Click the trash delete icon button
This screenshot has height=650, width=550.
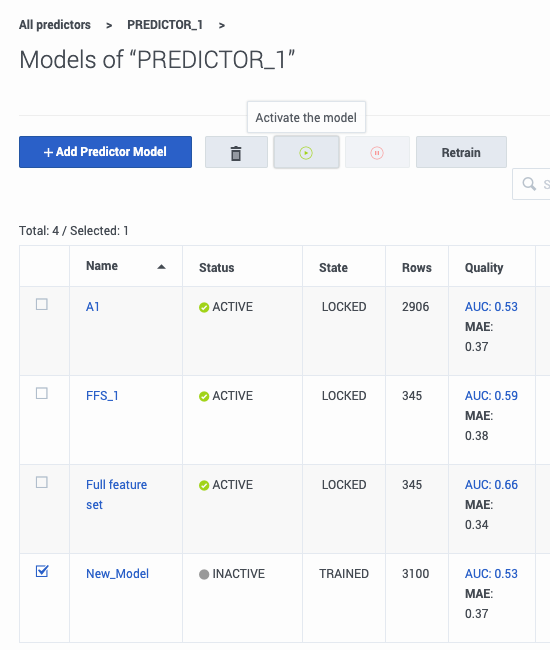click(236, 153)
